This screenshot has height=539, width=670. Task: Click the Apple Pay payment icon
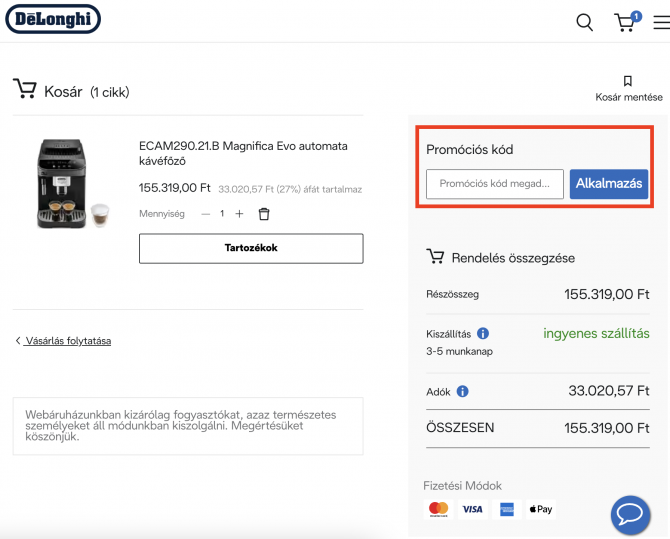point(541,509)
